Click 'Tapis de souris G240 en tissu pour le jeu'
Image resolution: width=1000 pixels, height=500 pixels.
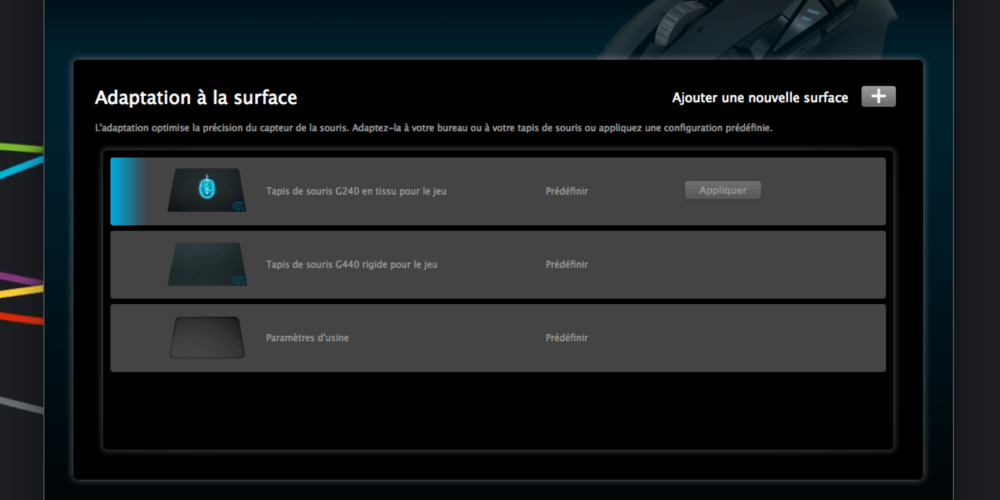tap(356, 191)
